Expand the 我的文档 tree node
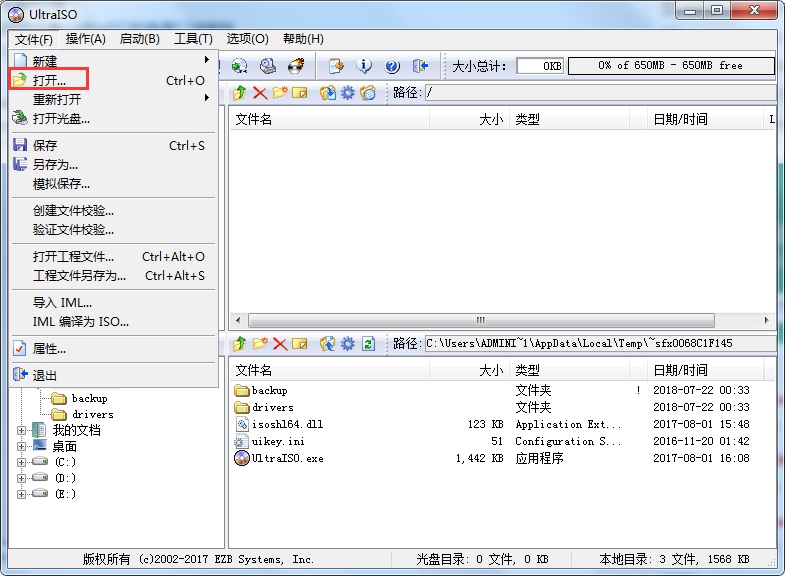The width and height of the screenshot is (785, 576). click(21, 430)
